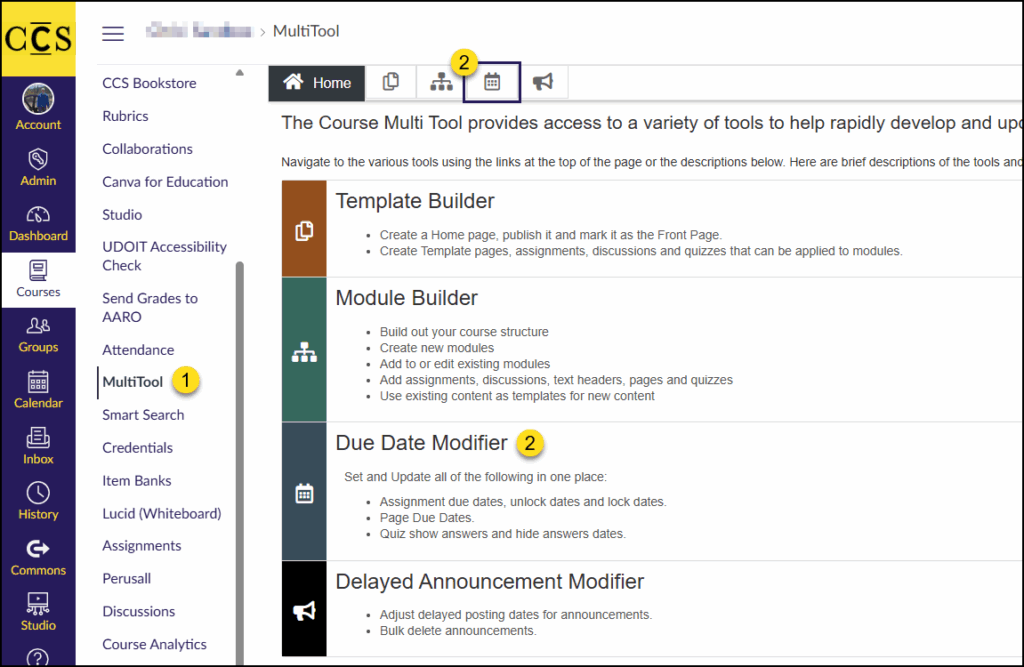Open MultiTool from the breadcrumb
The width and height of the screenshot is (1024, 667).
(306, 31)
